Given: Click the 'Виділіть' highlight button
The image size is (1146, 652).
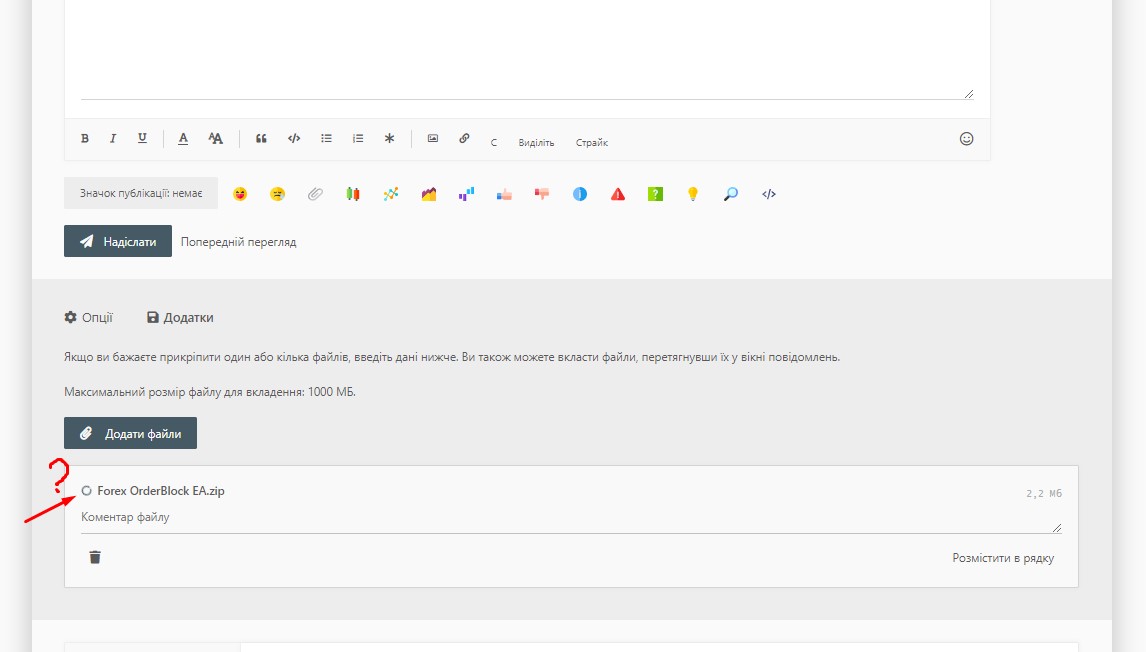Looking at the screenshot, I should [x=536, y=143].
